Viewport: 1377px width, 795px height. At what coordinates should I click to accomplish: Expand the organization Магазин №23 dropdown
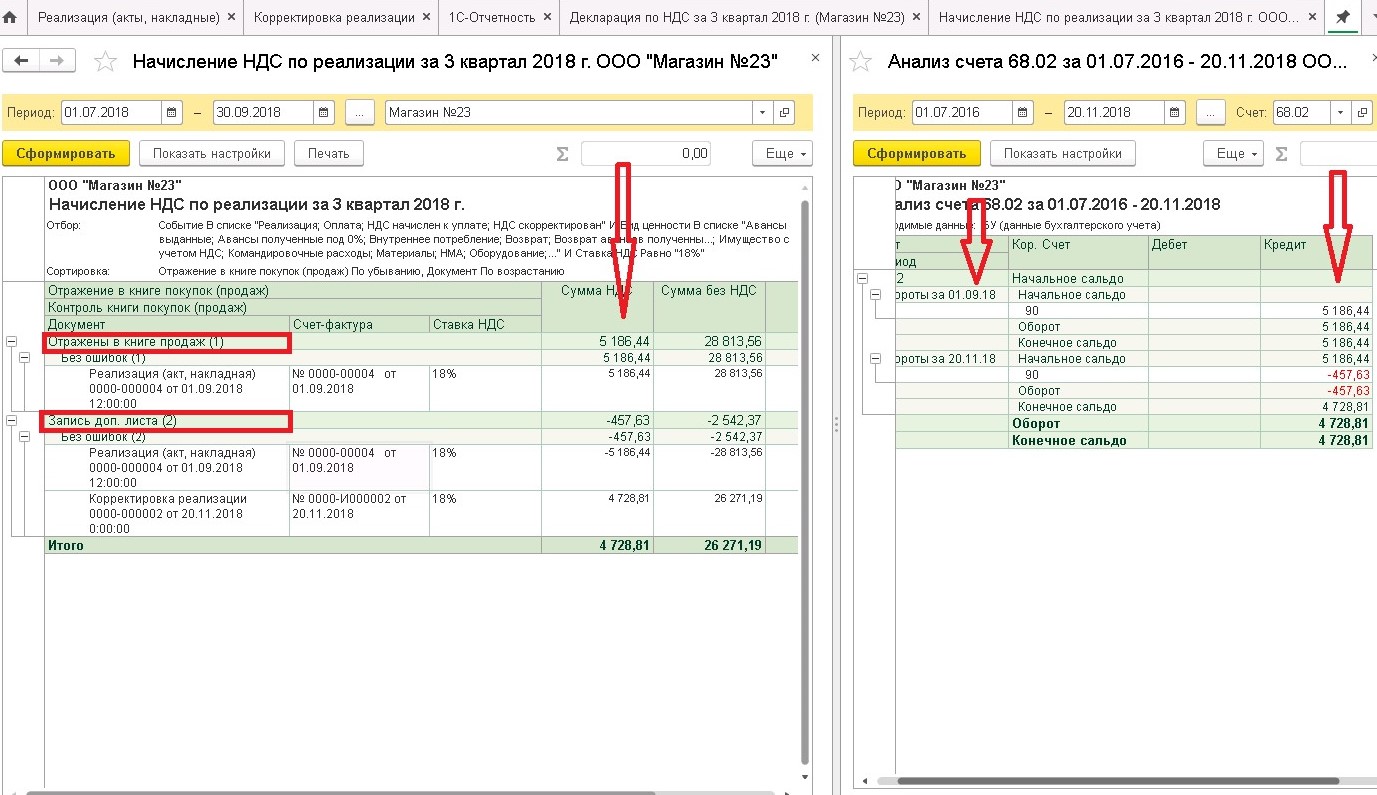(x=764, y=112)
